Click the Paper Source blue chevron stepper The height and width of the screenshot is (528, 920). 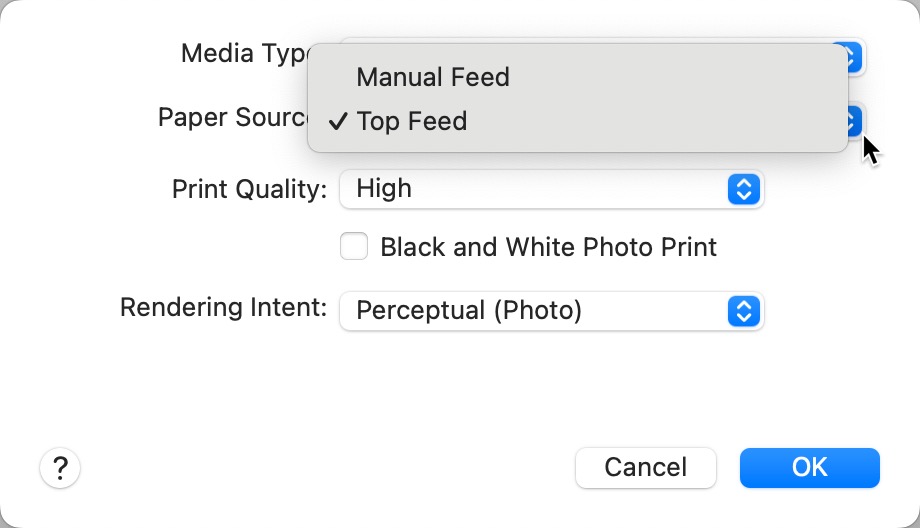[x=852, y=120]
